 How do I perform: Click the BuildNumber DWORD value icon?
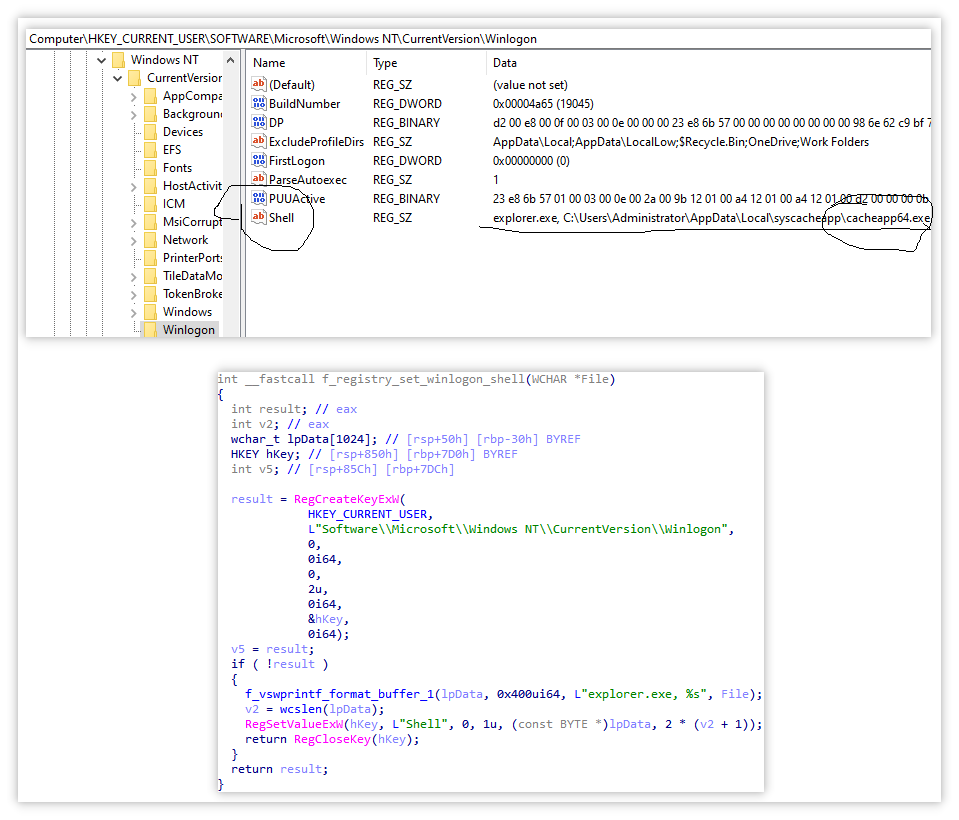point(259,103)
